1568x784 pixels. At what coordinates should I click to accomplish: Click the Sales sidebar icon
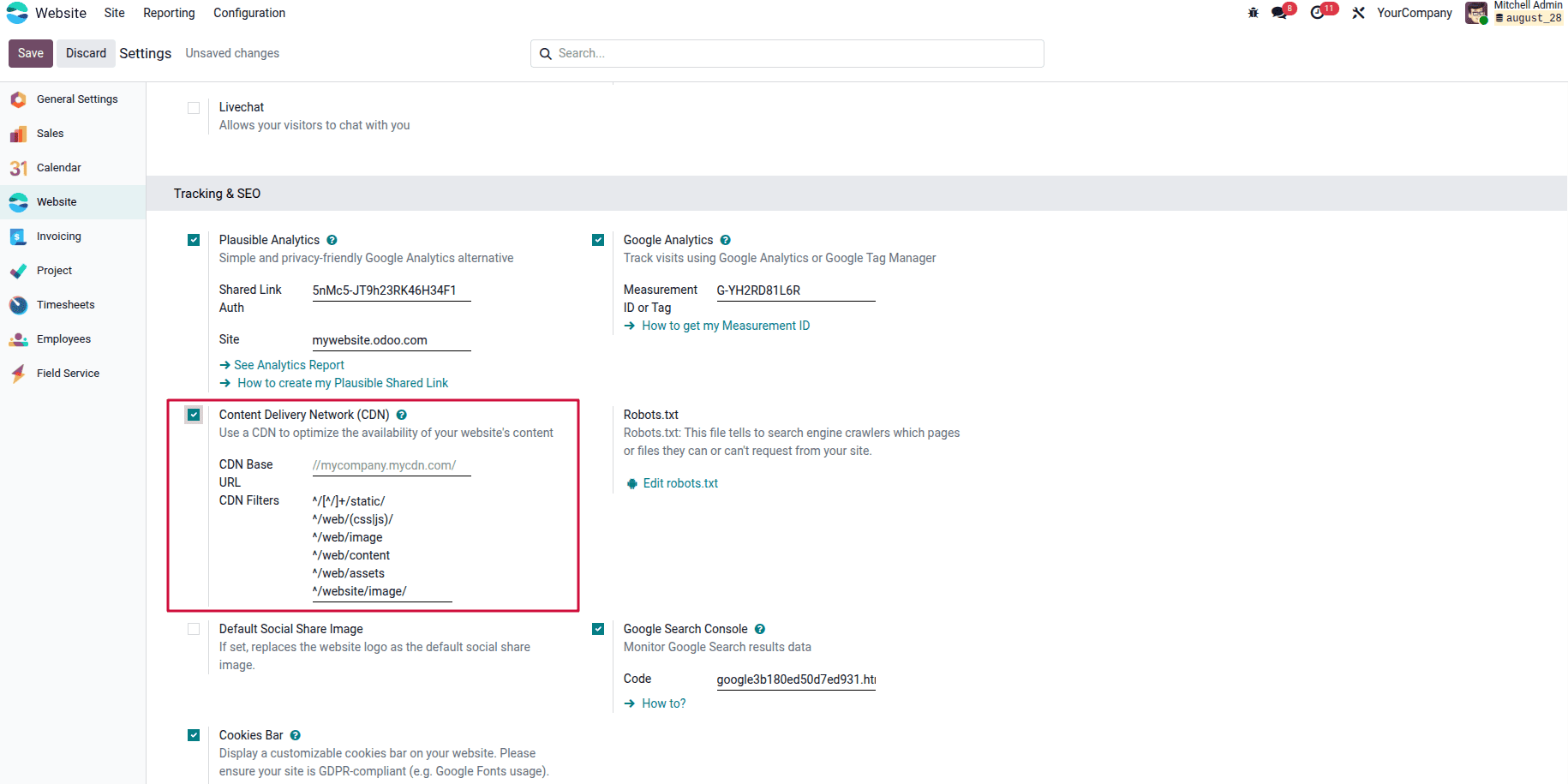[x=18, y=134]
